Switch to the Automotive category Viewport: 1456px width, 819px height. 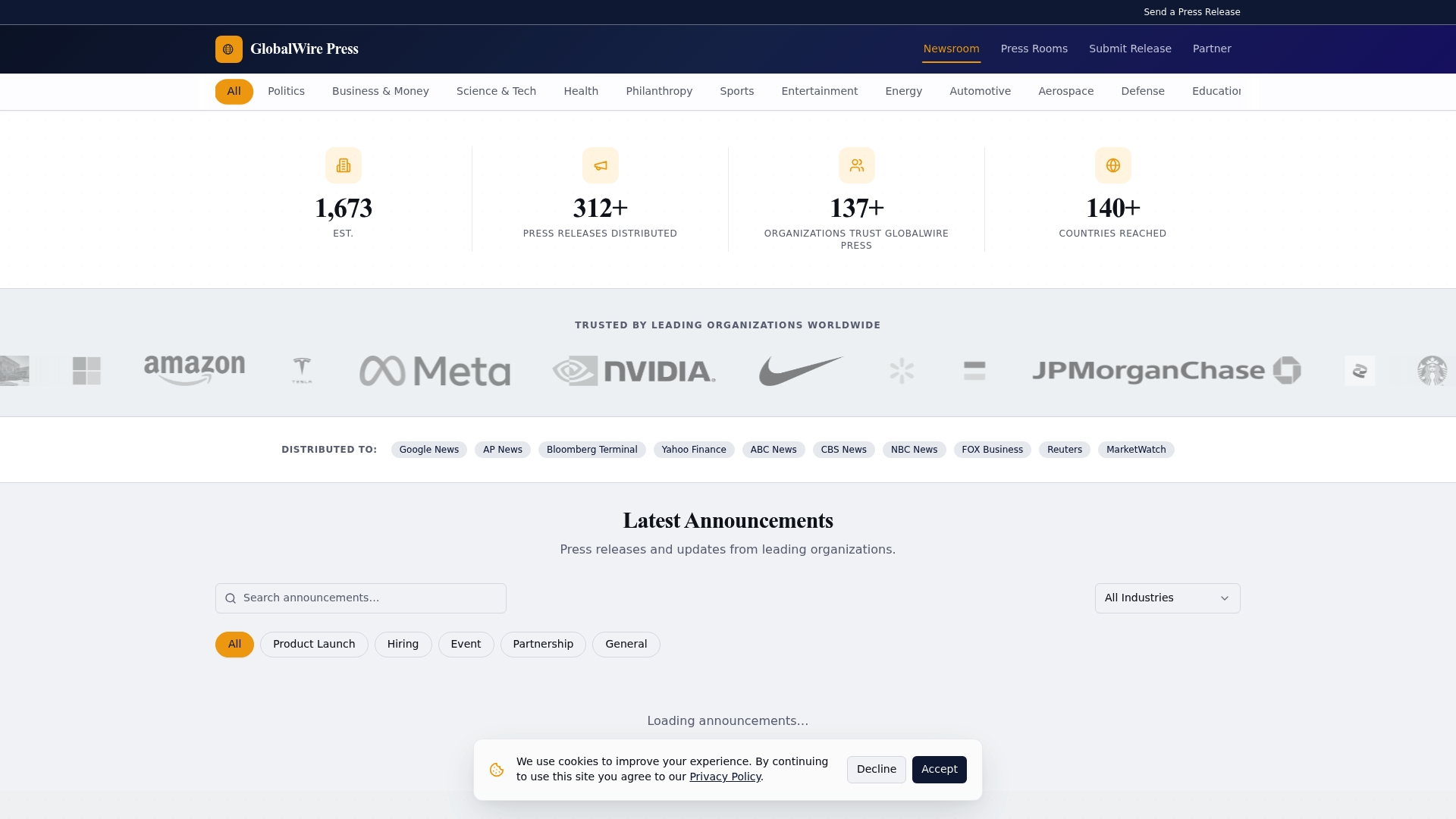pos(980,92)
